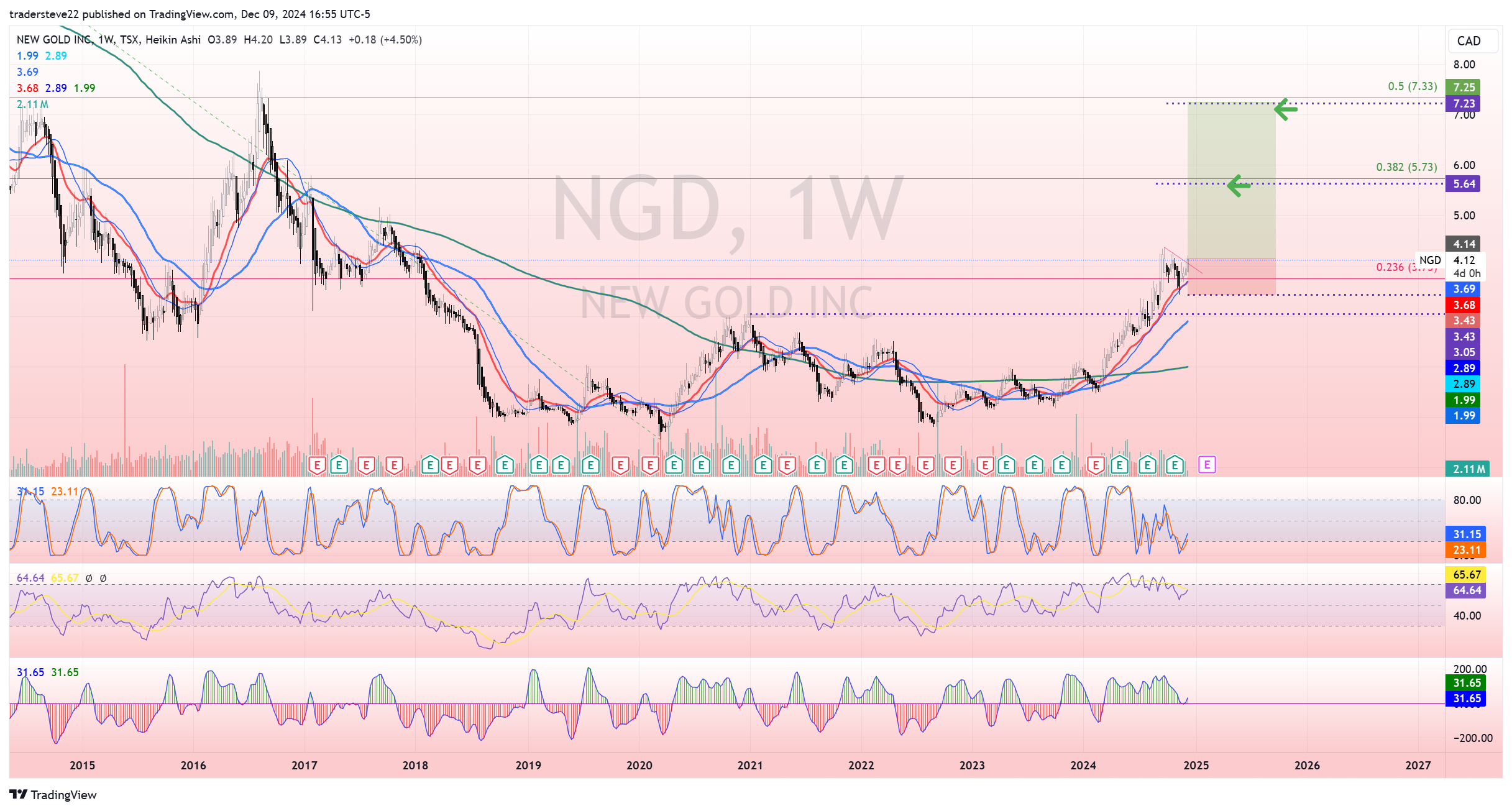This screenshot has width=1512, height=811.
Task: Click the purple upcoming earnings E marker
Action: (1206, 464)
